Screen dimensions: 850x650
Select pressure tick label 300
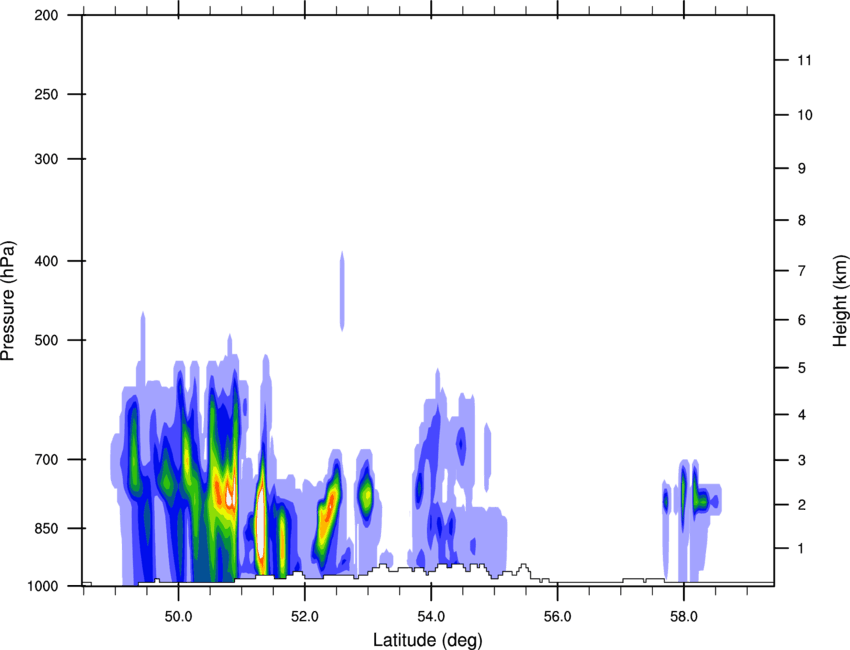pyautogui.click(x=46, y=159)
